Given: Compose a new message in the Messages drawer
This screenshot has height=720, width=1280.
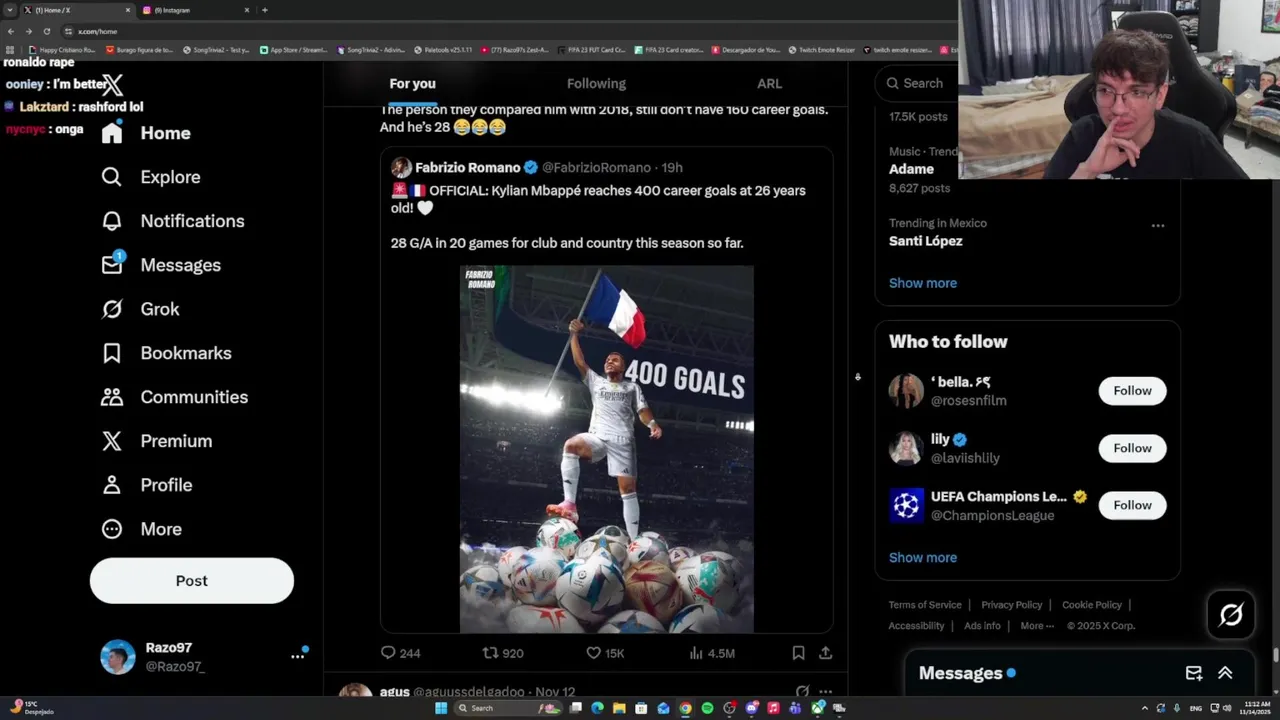Looking at the screenshot, I should (x=1194, y=673).
